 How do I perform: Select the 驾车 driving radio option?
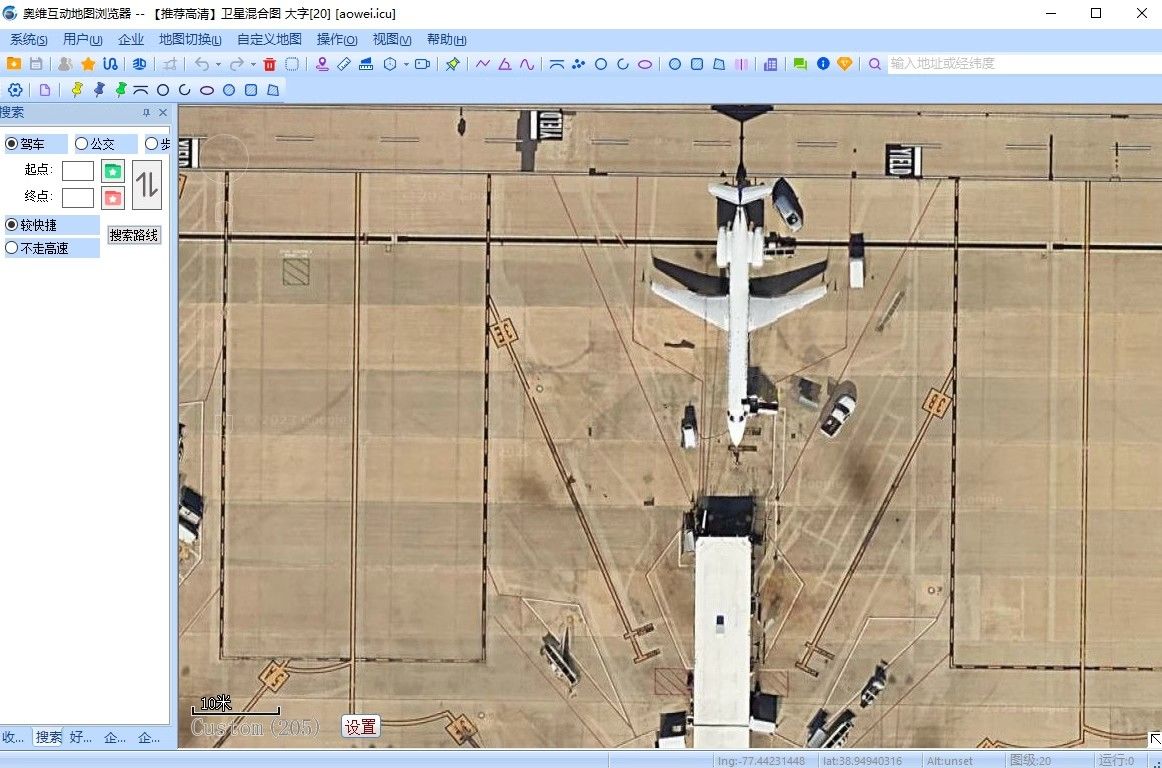[12, 144]
